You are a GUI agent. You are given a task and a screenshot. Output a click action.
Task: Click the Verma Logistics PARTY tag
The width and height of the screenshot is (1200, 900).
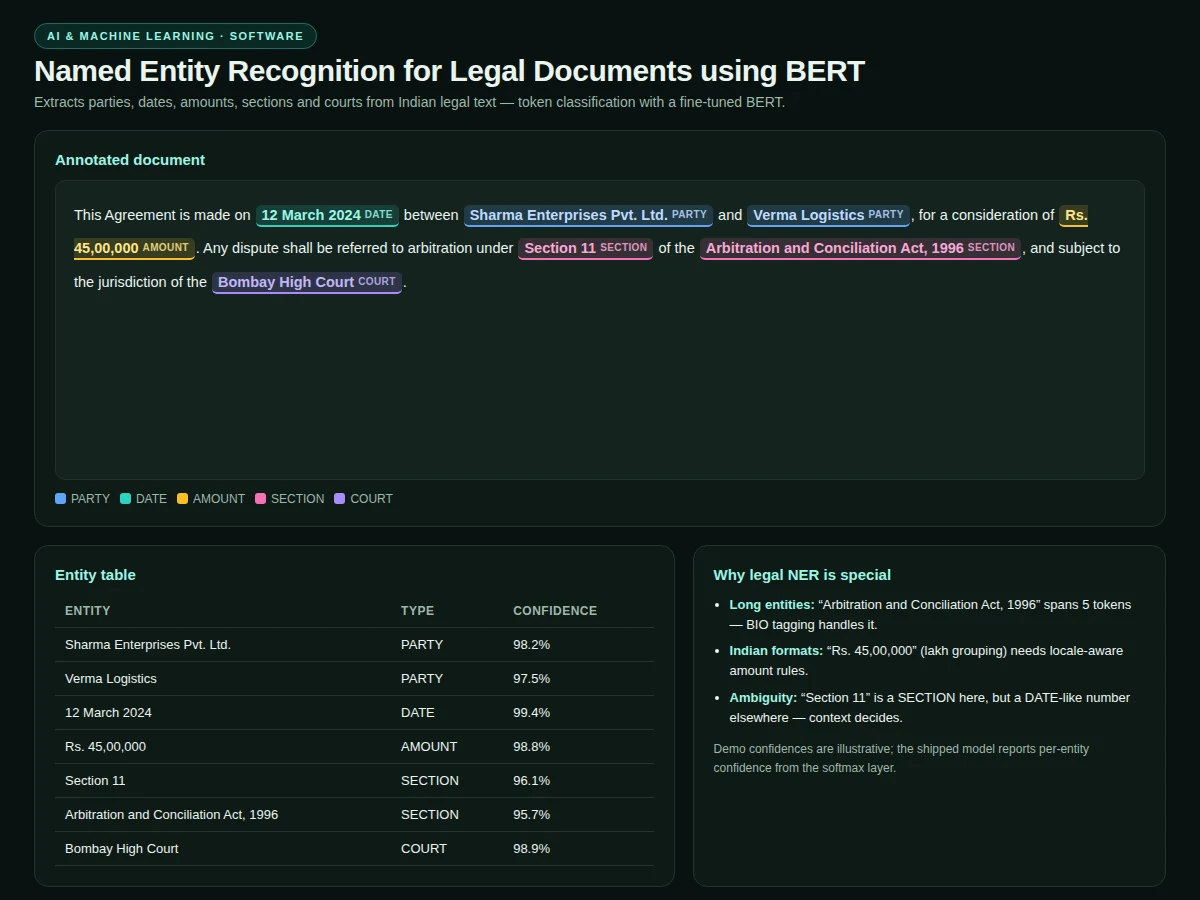[x=828, y=215]
